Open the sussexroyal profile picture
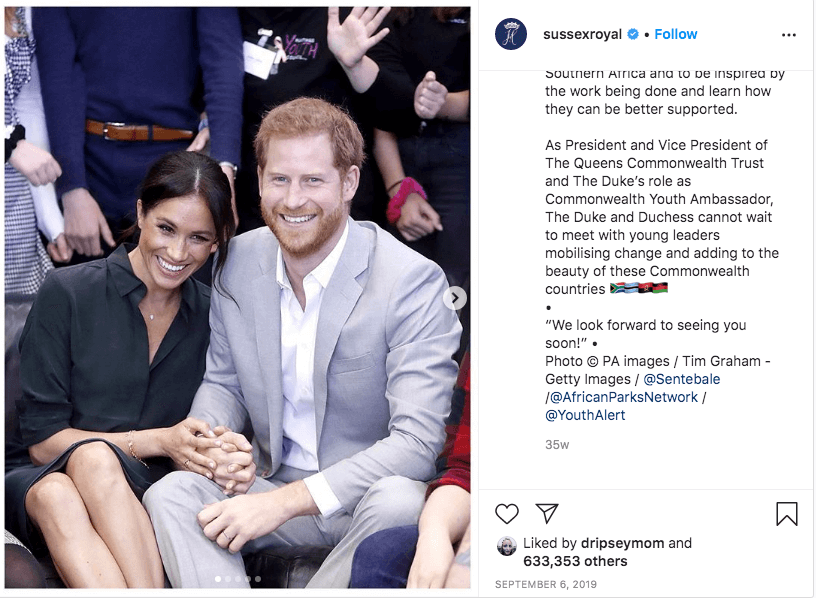This screenshot has height=598, width=816. point(511,34)
